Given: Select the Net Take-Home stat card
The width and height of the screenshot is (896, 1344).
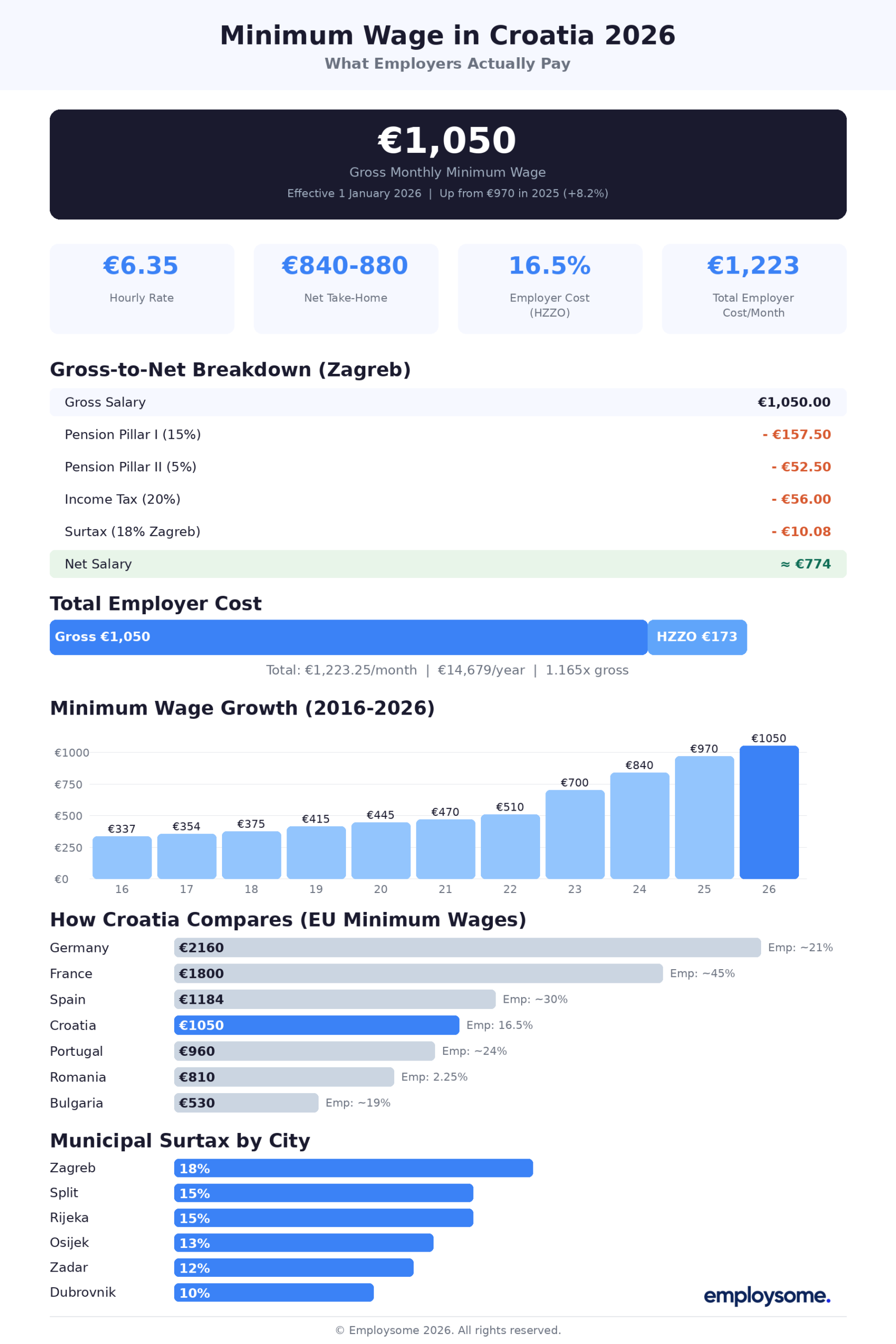Looking at the screenshot, I should (345, 288).
